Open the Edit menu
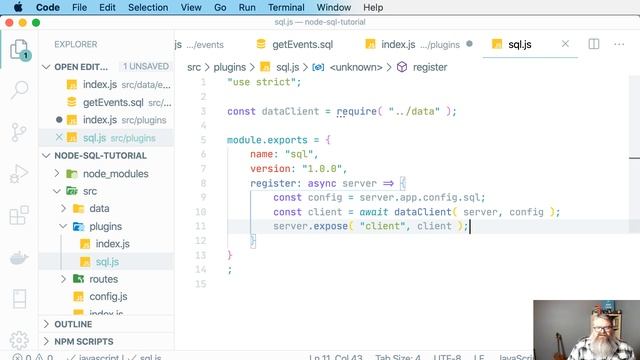The height and width of the screenshot is (360, 640). click(x=107, y=7)
